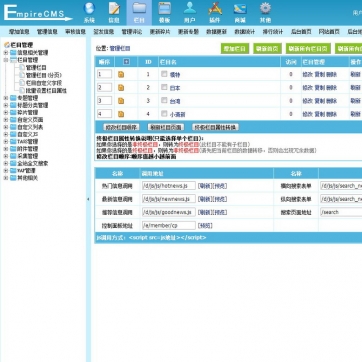Open 管理评论 in the secondary menu bar
362x362 pixels.
tap(132, 32)
